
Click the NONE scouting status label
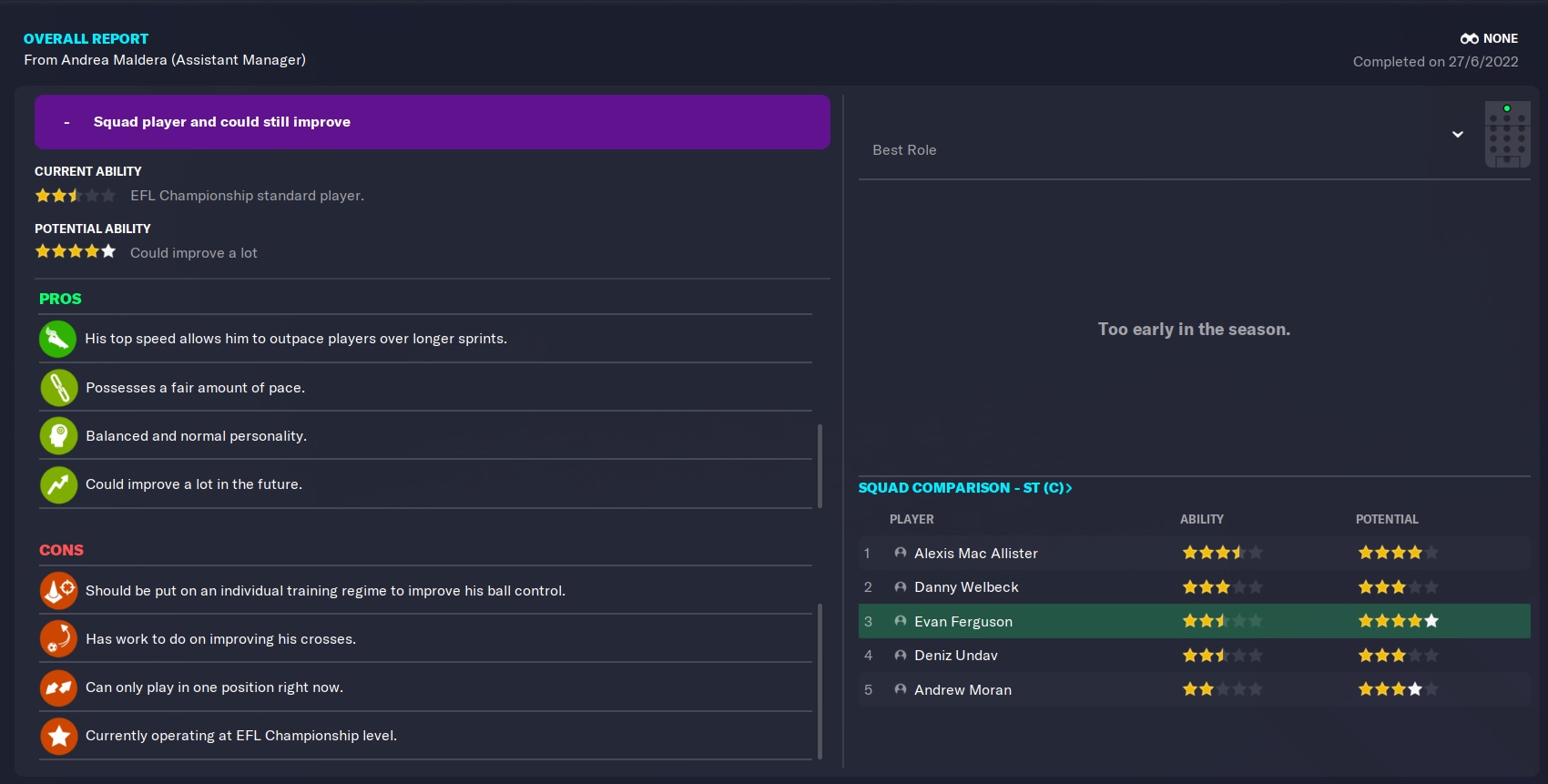[1501, 39]
